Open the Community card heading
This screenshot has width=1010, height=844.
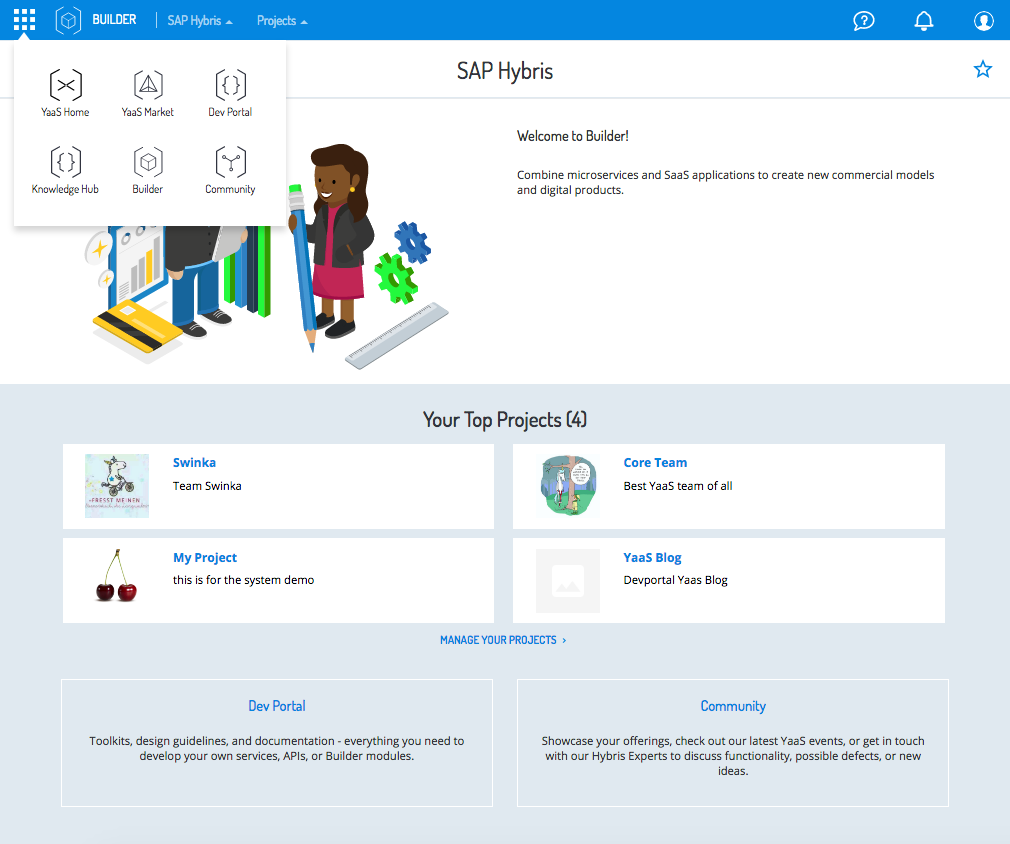coord(733,706)
